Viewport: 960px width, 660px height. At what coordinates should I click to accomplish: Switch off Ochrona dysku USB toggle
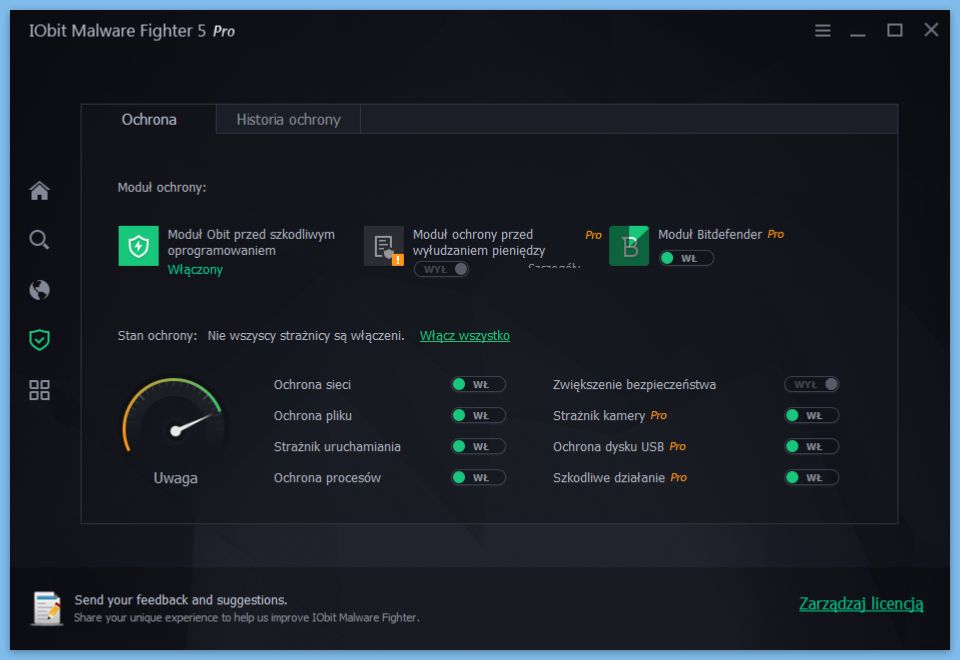tap(812, 447)
